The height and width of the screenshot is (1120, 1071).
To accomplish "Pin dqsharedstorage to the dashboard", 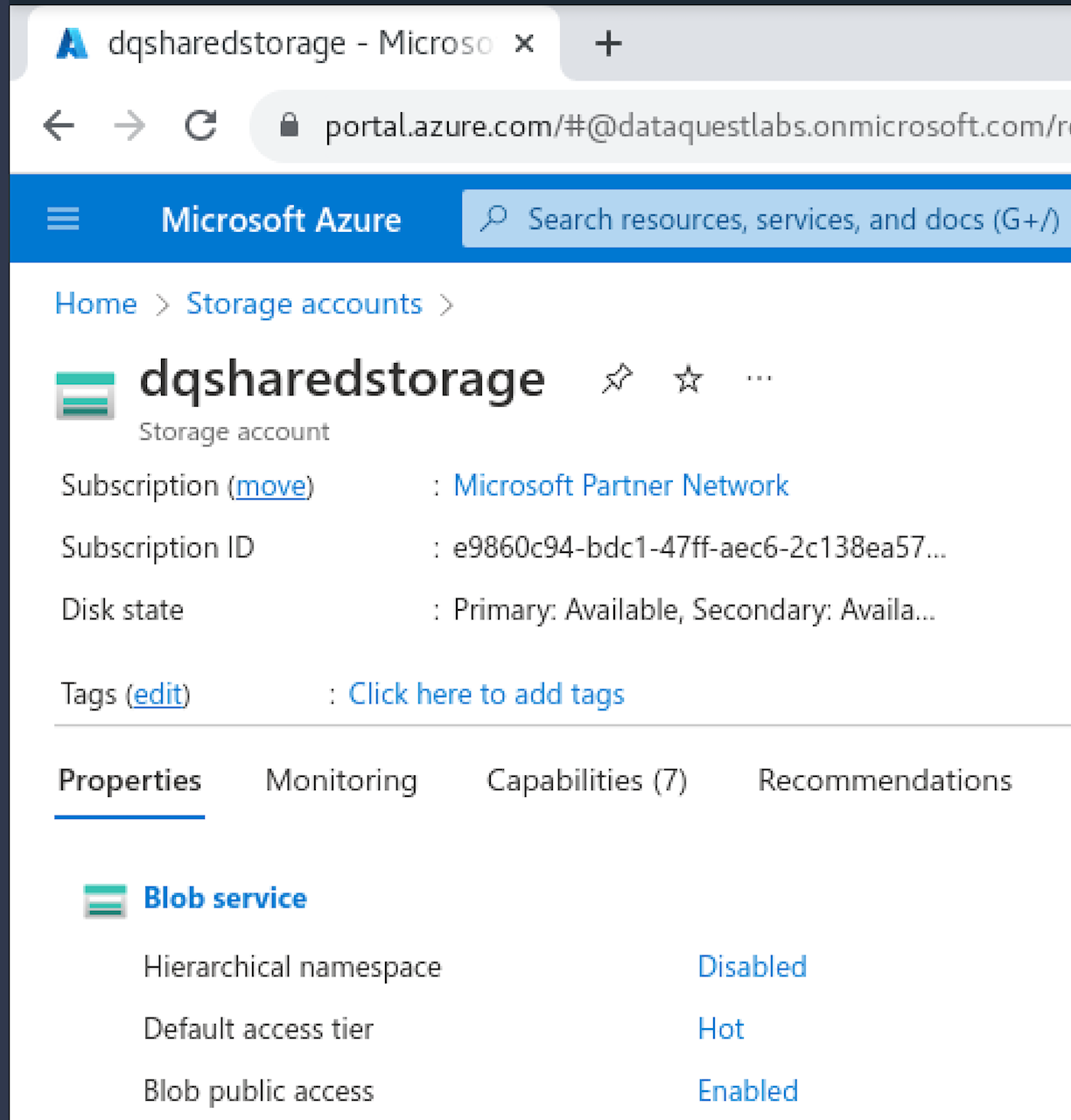I will click(617, 379).
